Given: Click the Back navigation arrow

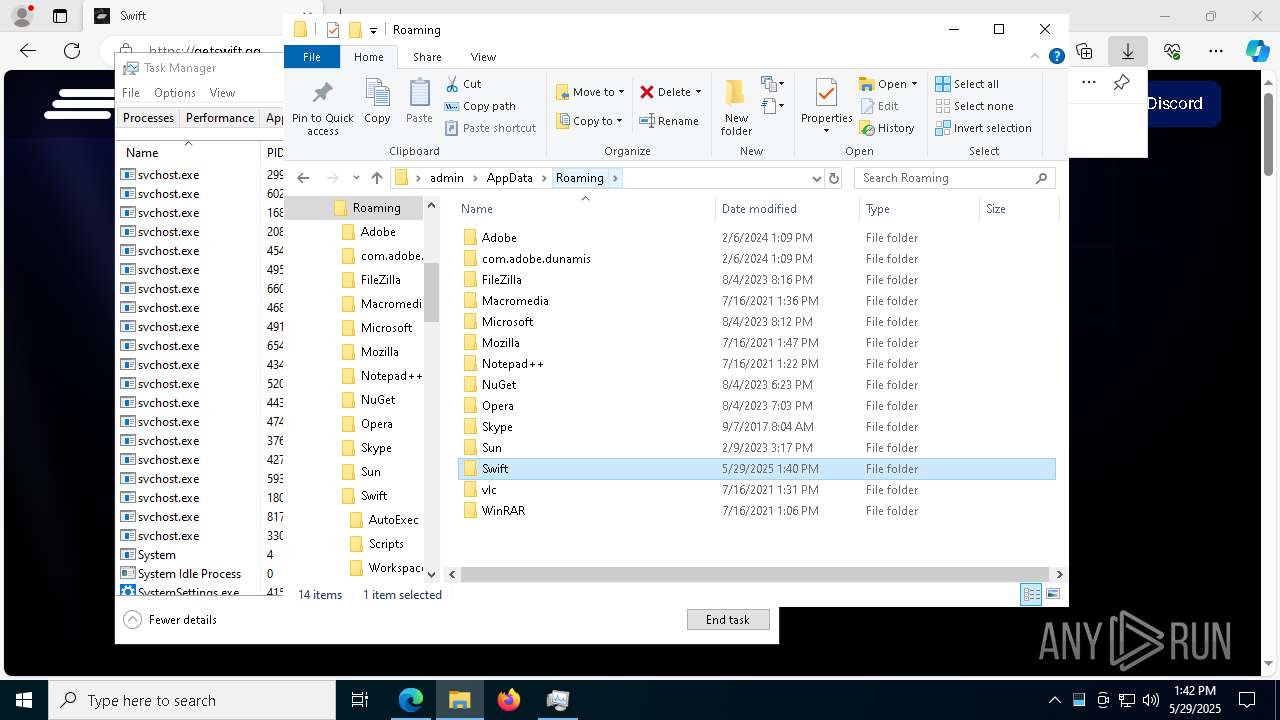Looking at the screenshot, I should point(303,178).
